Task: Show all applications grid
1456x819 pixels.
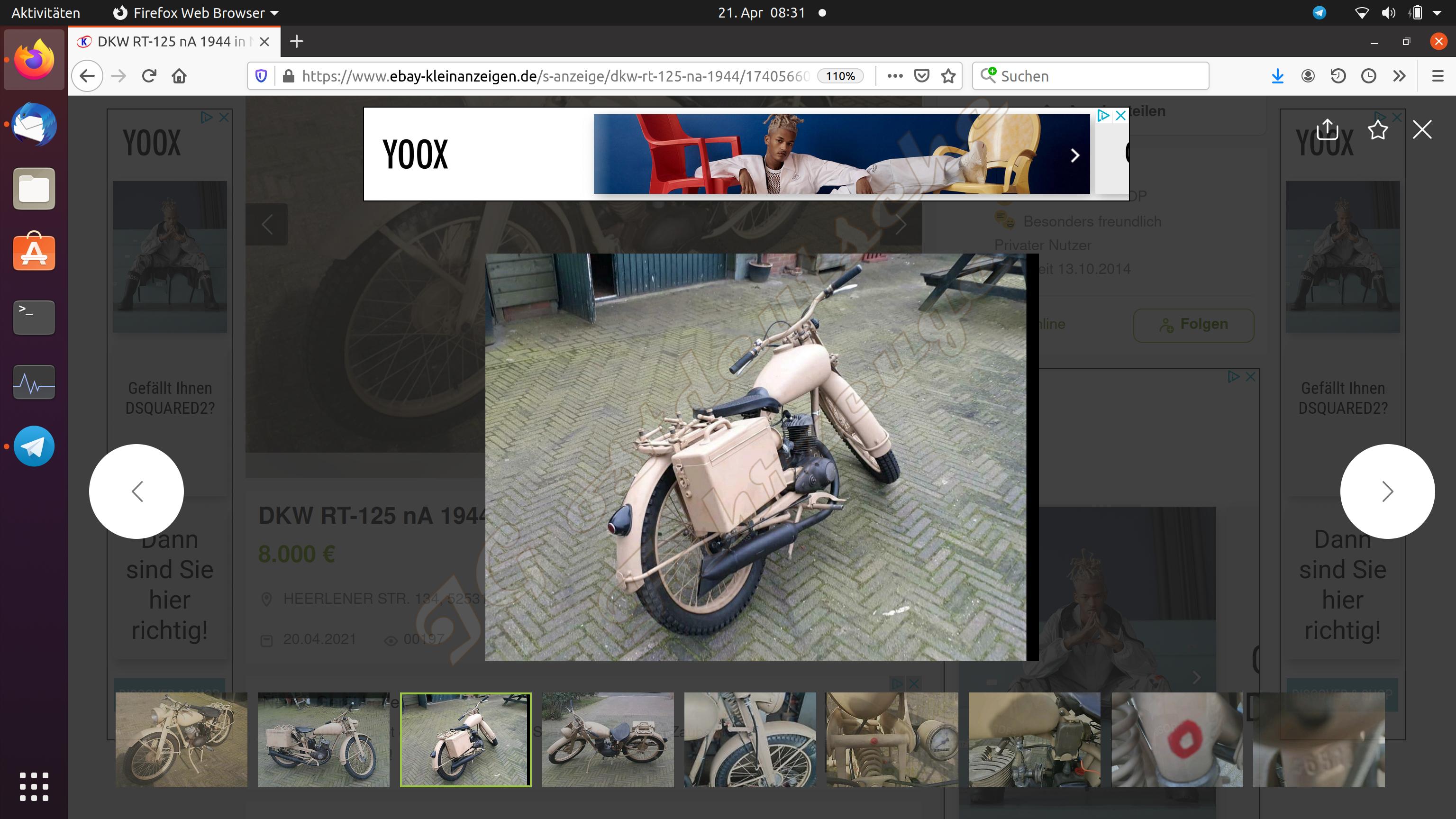Action: click(x=34, y=786)
